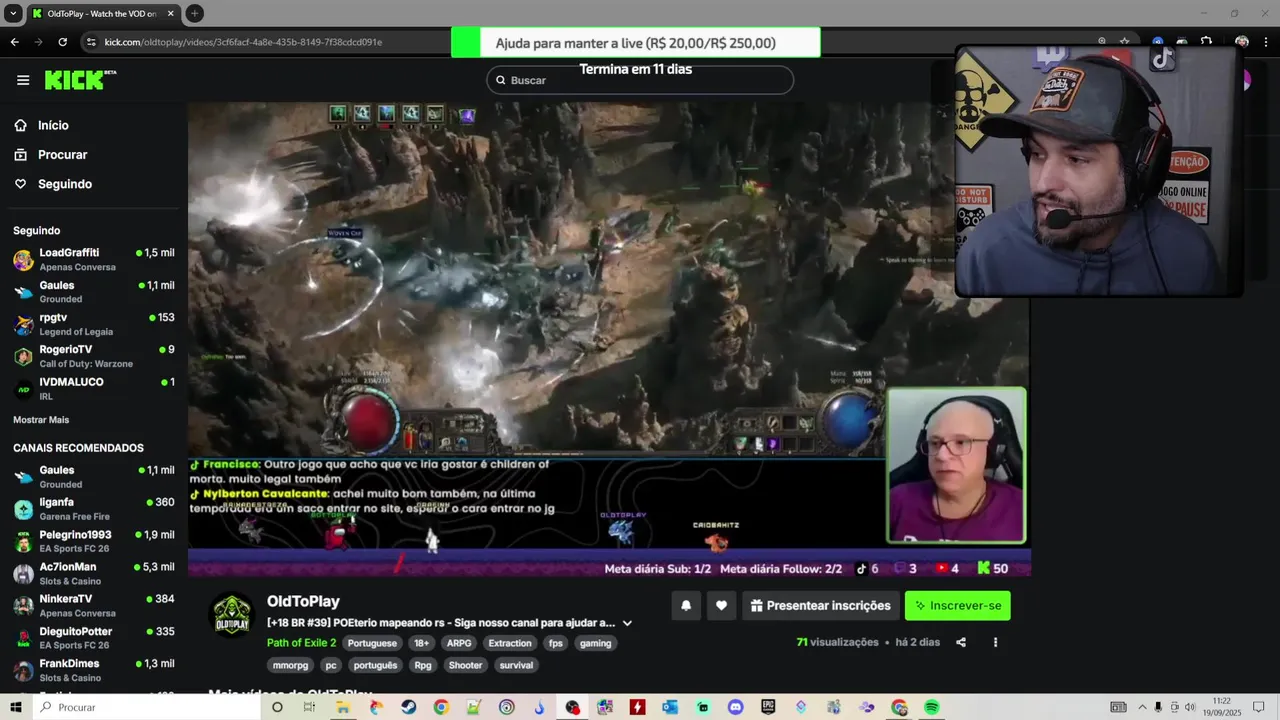Click the taskbar microphone icon
This screenshot has height=720, width=1280.
point(1158,707)
